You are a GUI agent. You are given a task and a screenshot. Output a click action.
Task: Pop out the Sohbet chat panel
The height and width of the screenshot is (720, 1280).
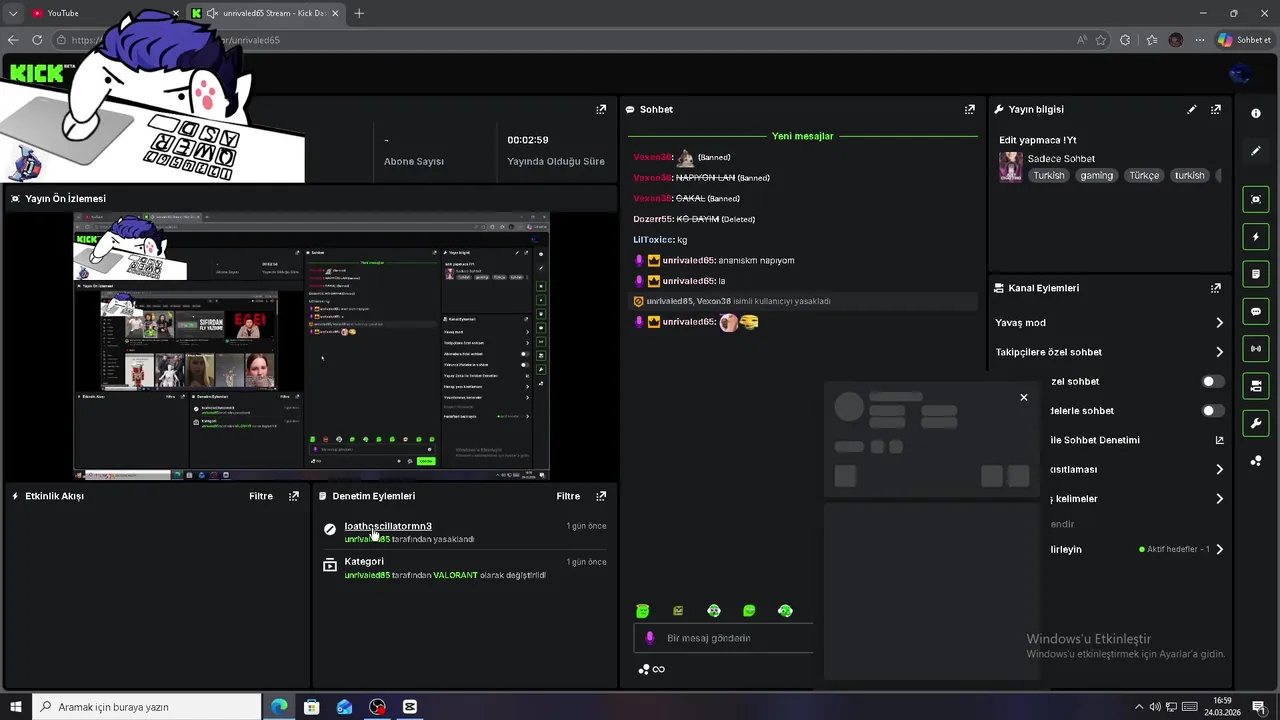point(969,109)
